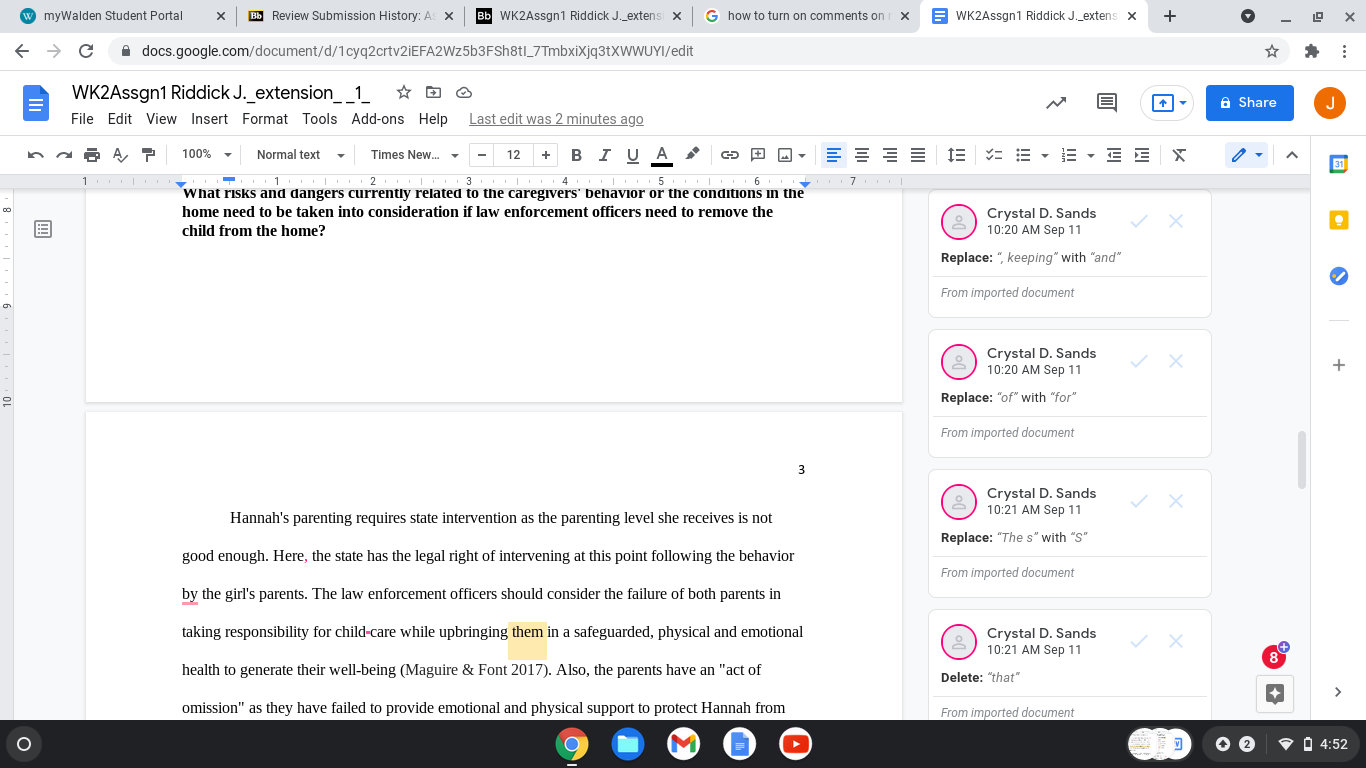Decrease font size with minus button
This screenshot has width=1366, height=768.
(x=483, y=155)
